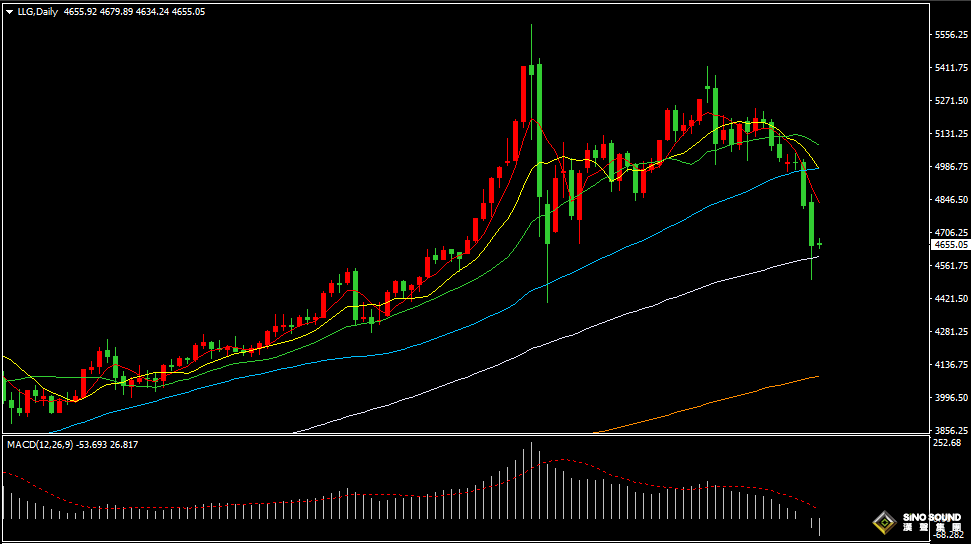Click the 4846.50 price axis label
Image resolution: width=971 pixels, height=544 pixels.
click(950, 200)
